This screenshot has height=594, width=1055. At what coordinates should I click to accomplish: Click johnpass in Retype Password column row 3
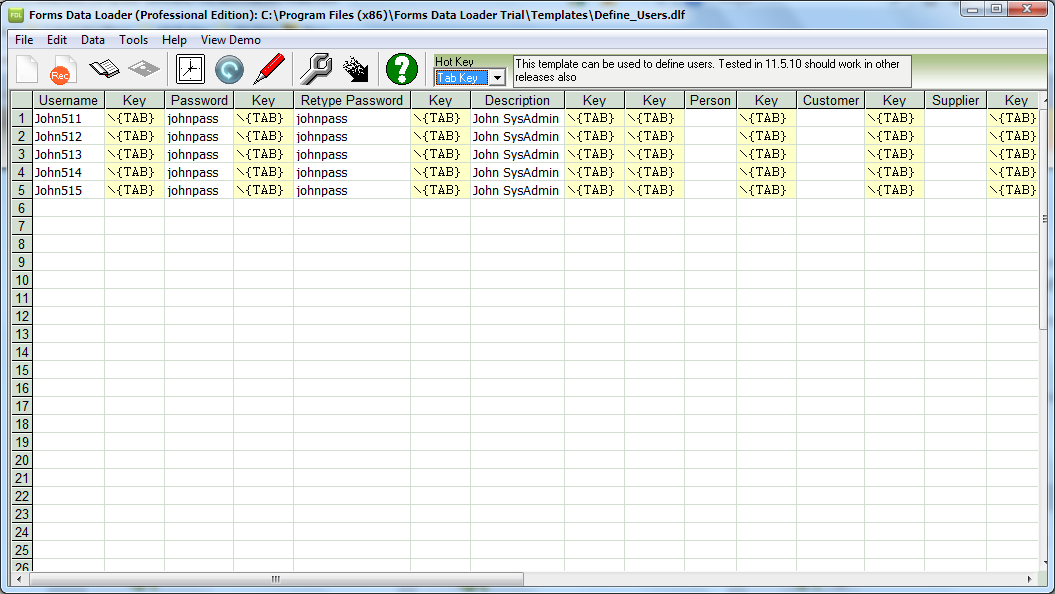pyautogui.click(x=352, y=155)
